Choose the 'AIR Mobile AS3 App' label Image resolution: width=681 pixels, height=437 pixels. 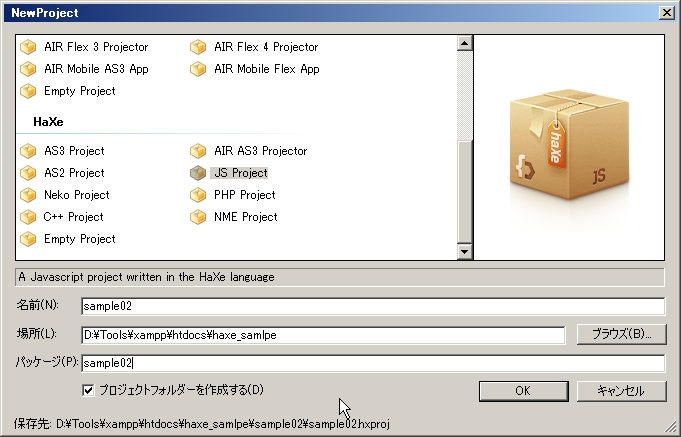point(96,69)
